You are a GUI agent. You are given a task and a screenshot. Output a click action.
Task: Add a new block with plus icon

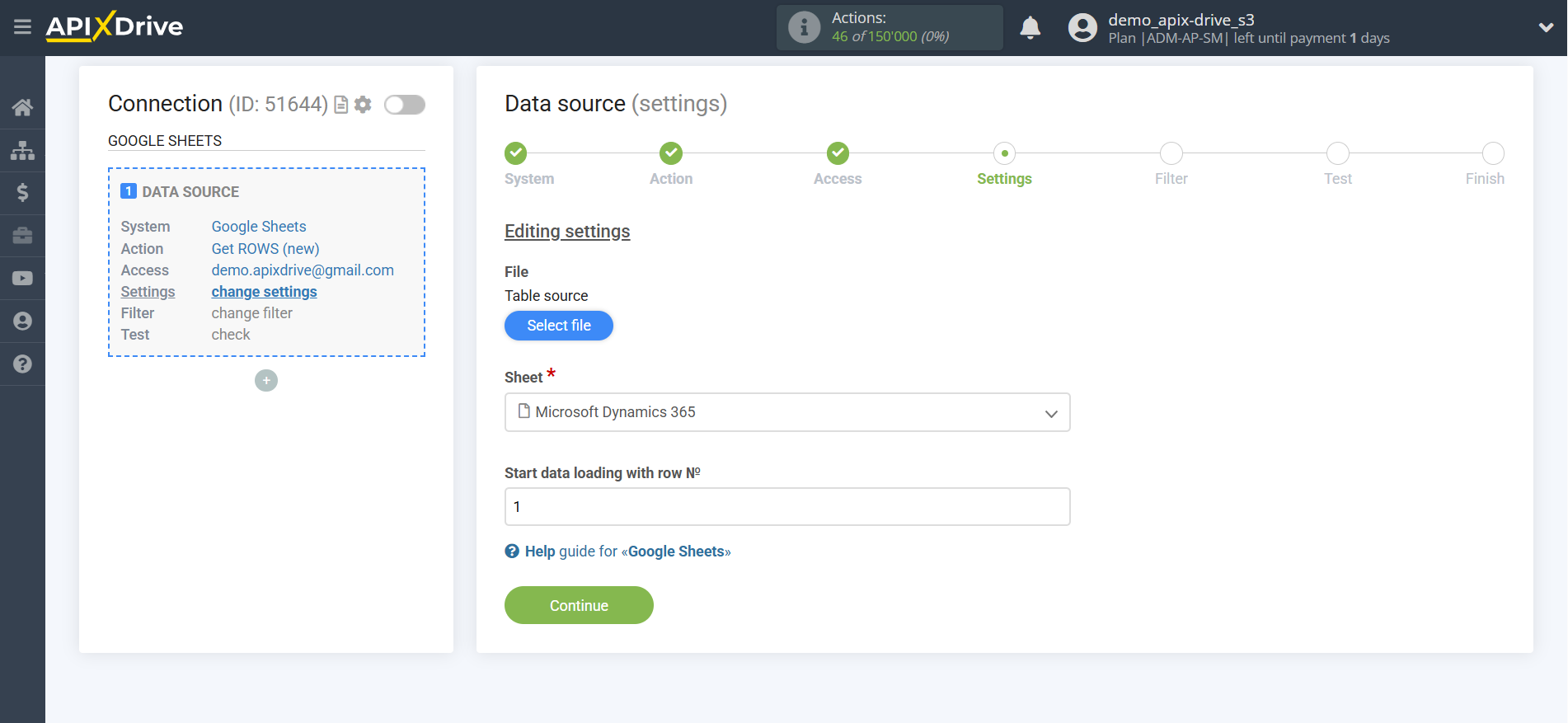click(x=266, y=380)
